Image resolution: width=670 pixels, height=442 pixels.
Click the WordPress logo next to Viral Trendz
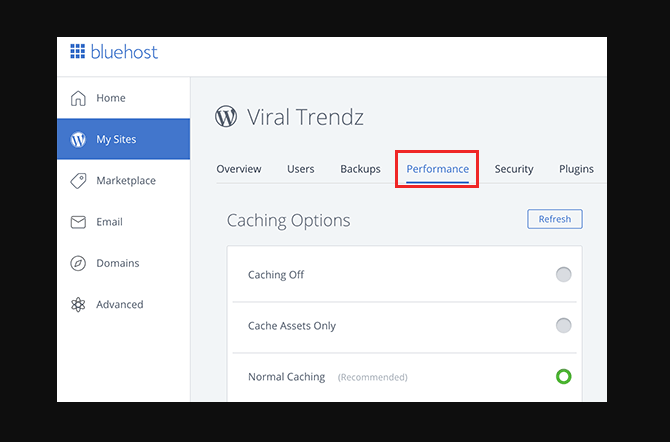[x=226, y=116]
